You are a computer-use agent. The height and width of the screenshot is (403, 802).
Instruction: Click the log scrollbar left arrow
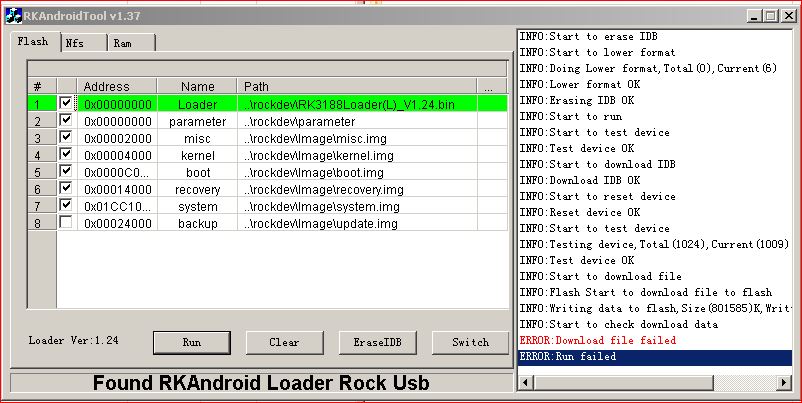525,382
